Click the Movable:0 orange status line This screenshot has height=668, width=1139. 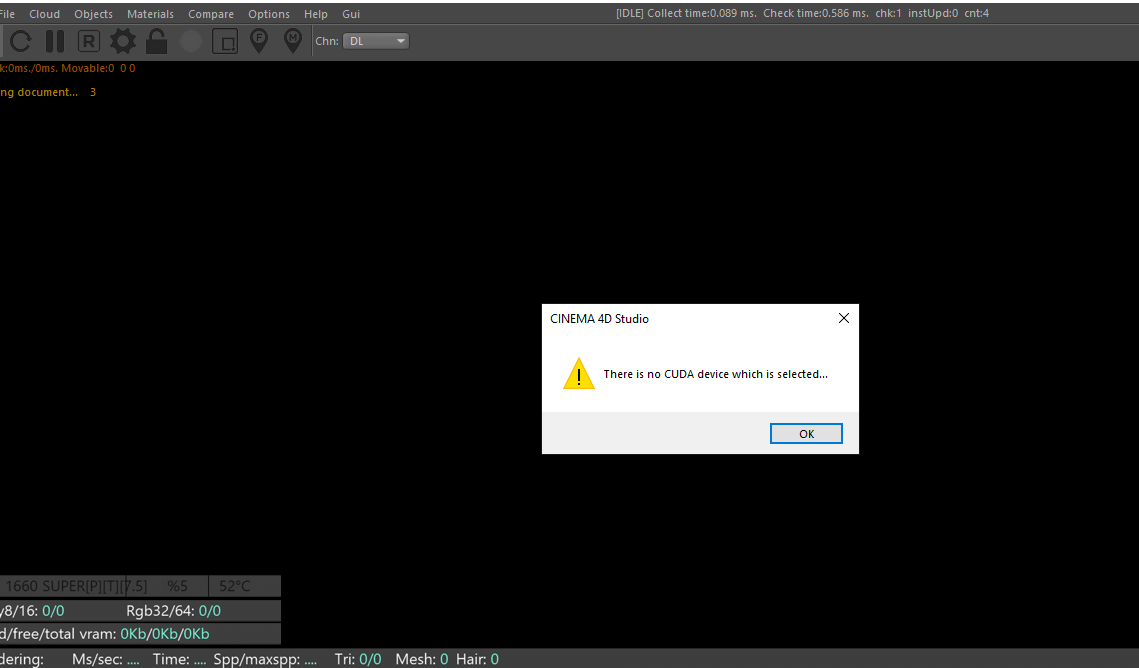(67, 68)
